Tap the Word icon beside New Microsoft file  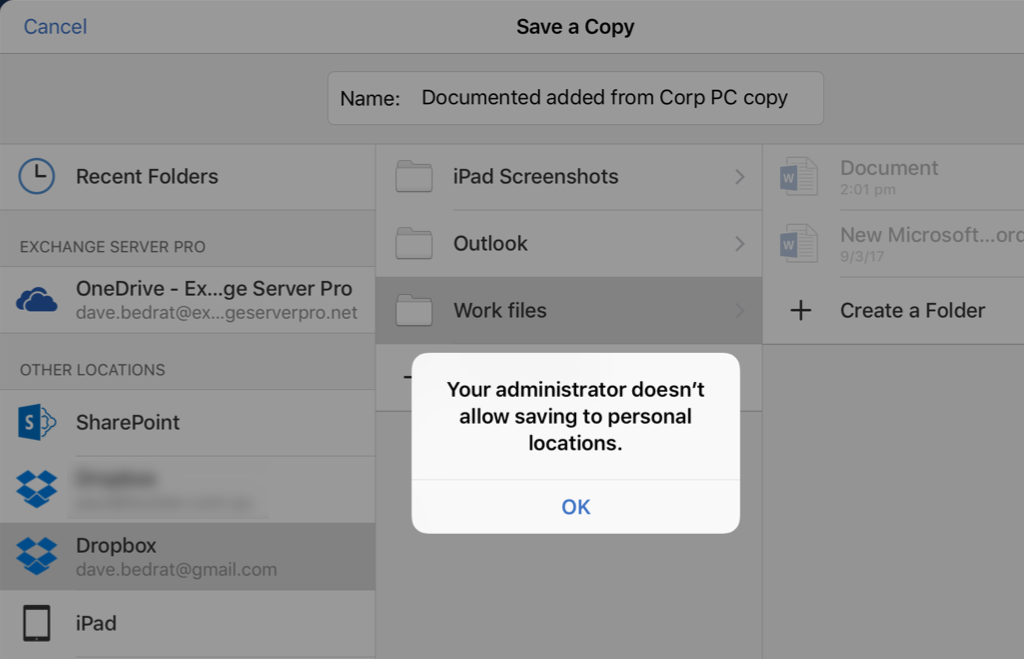click(799, 244)
